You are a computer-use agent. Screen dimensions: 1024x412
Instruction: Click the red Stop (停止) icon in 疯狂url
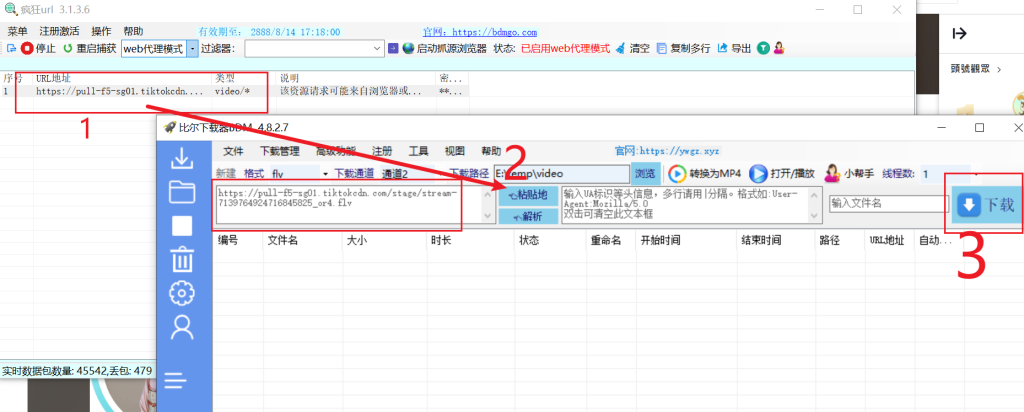[x=27, y=48]
